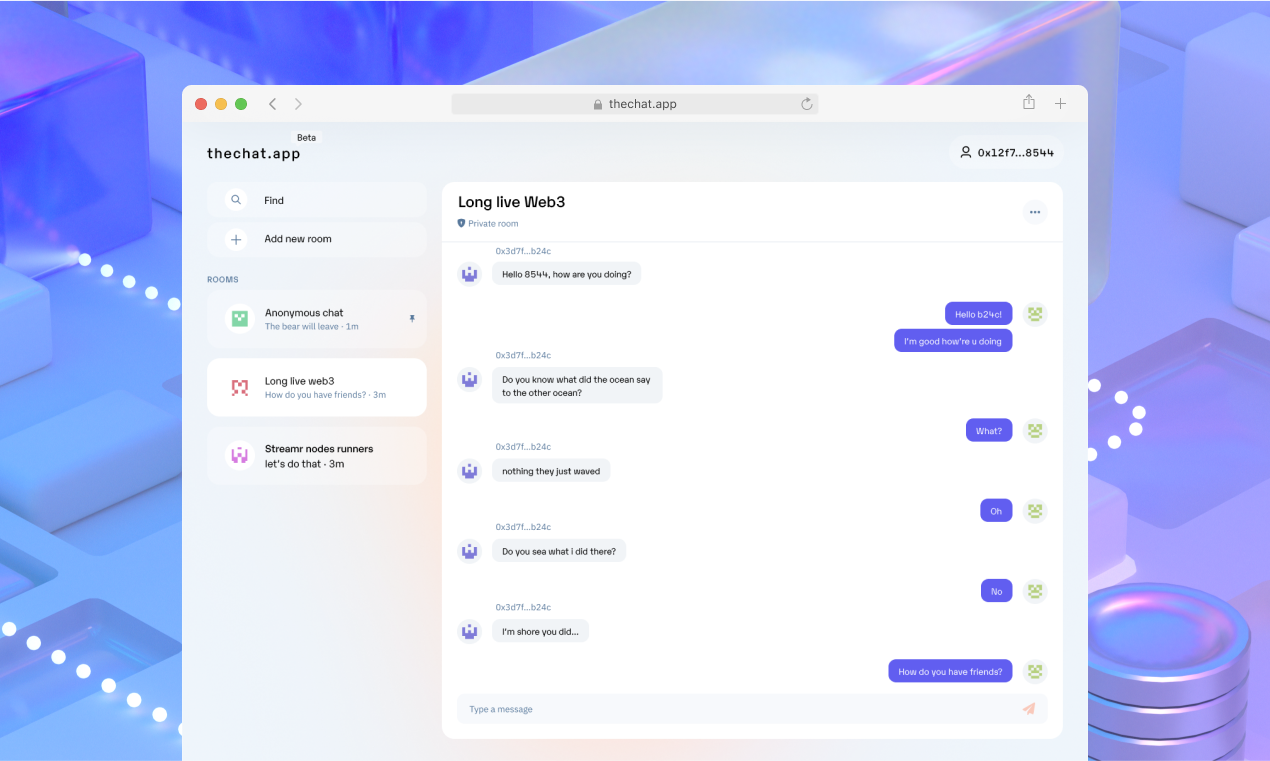Open the browser share icon
This screenshot has width=1270, height=761.
tap(1029, 103)
